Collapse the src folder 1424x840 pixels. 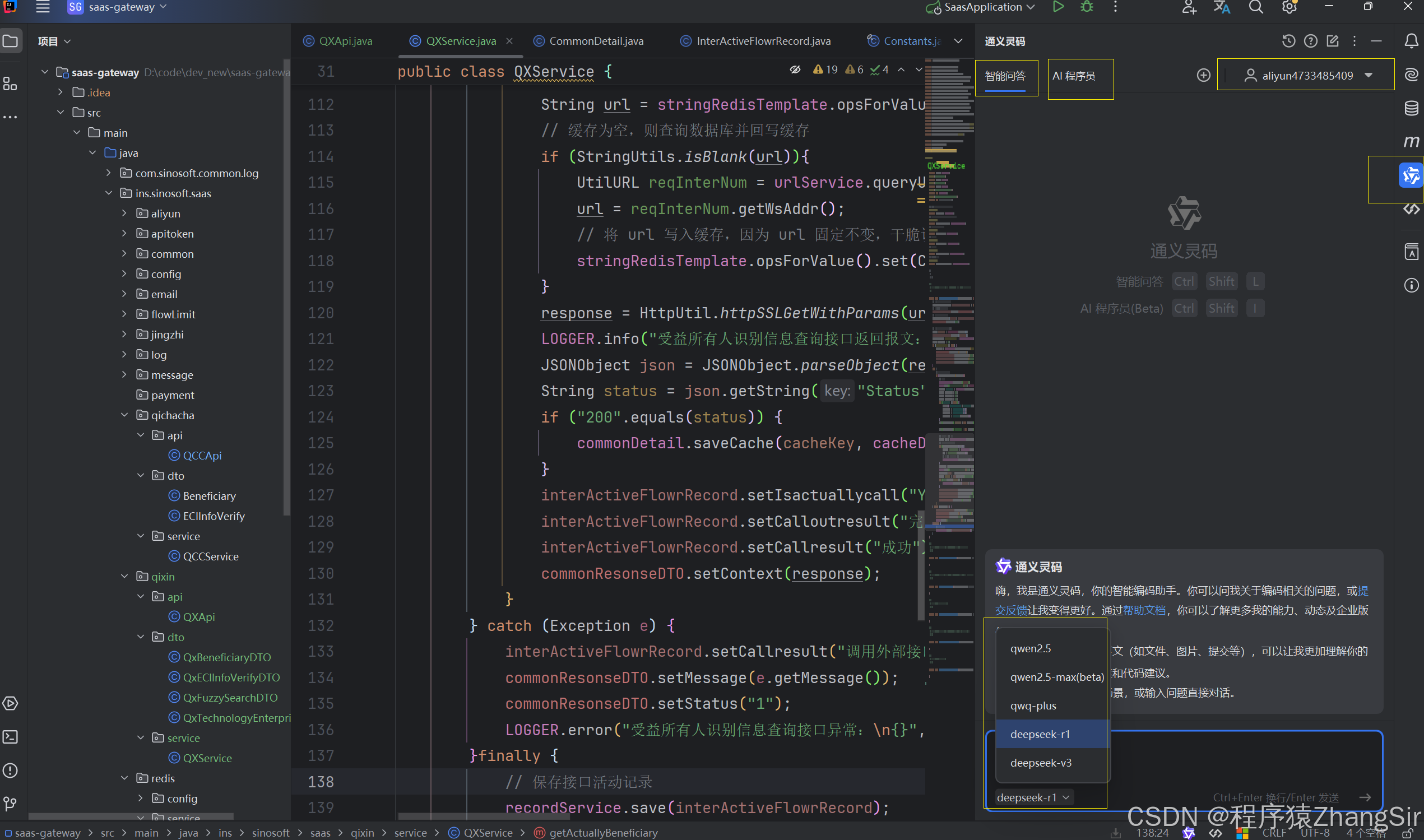pos(61,112)
